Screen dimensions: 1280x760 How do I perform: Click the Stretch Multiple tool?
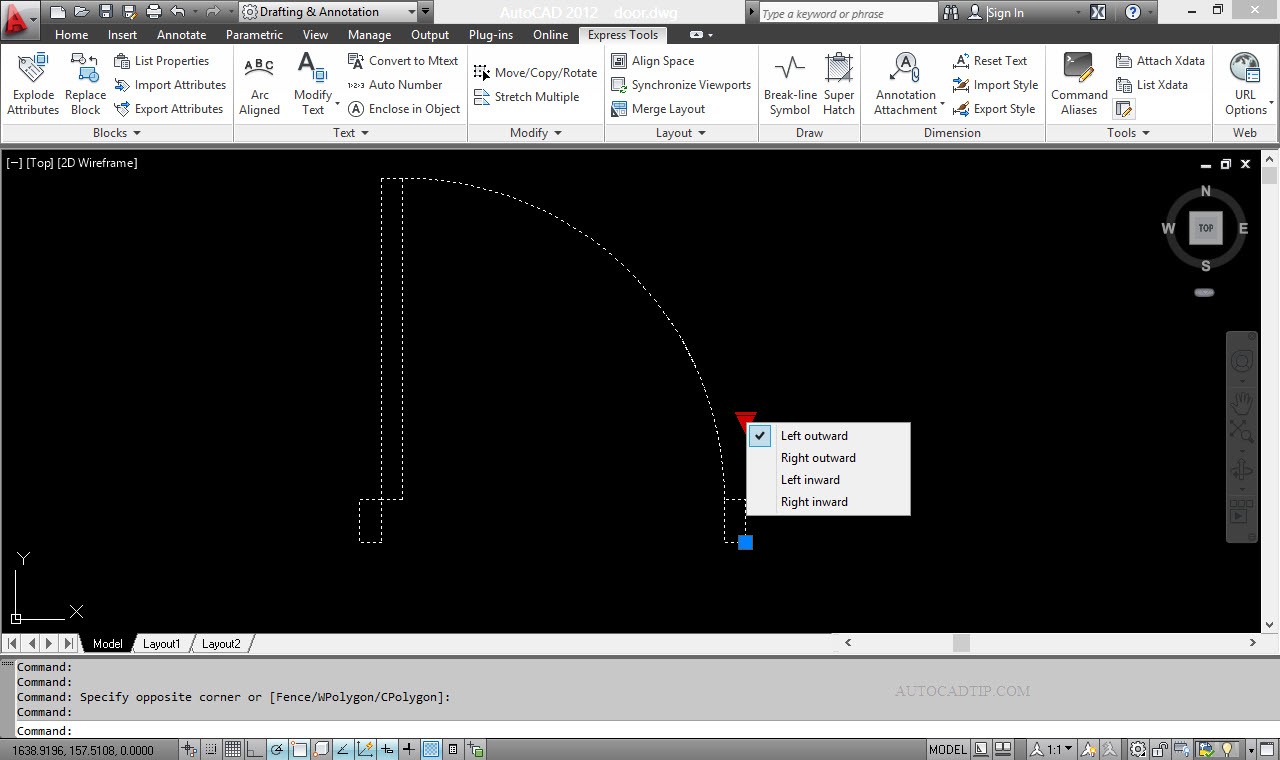(527, 97)
